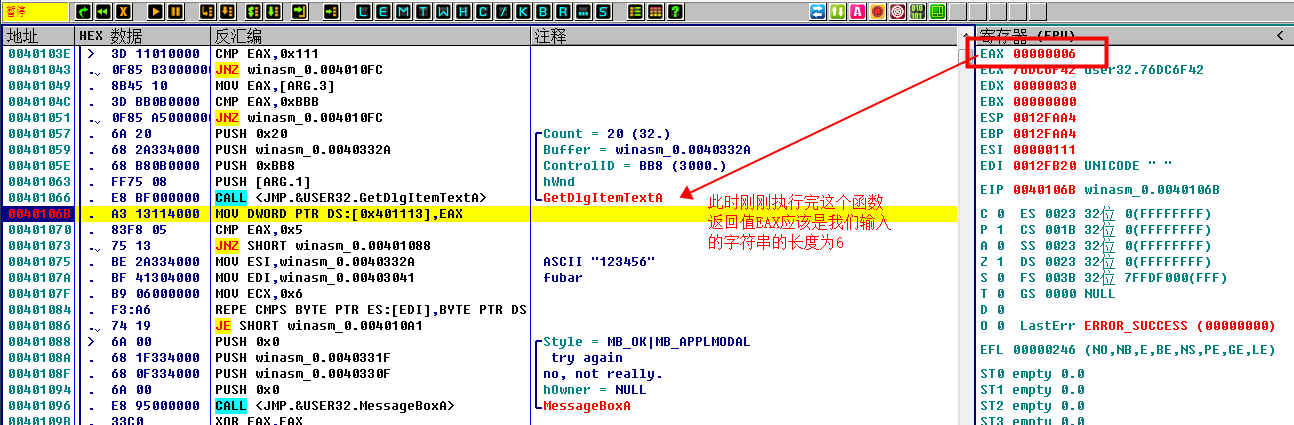Select the JNZ SHORT winasm_0.00401088 row

coord(479,246)
